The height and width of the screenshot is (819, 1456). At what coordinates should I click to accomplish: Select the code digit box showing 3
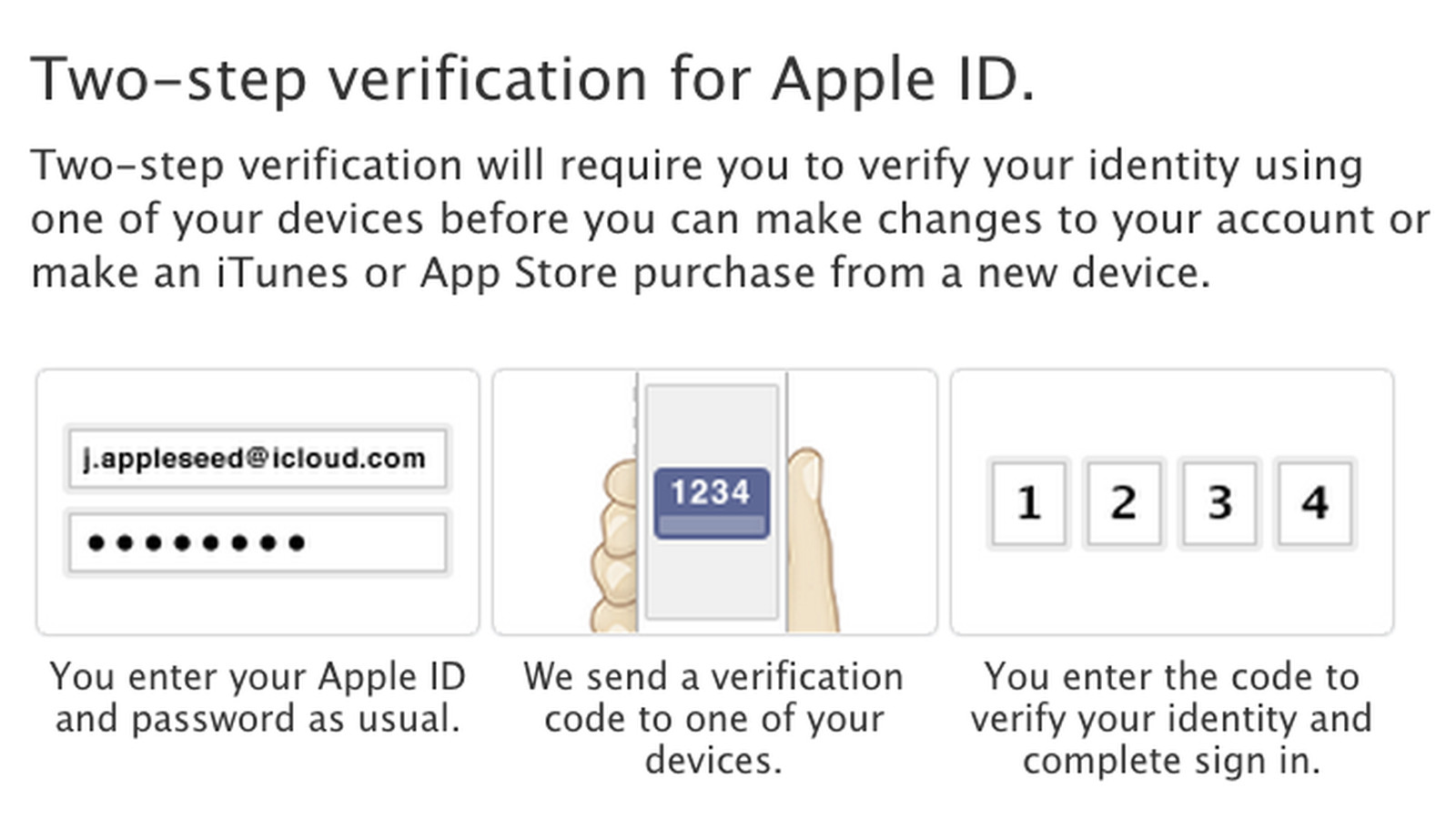(x=1219, y=503)
